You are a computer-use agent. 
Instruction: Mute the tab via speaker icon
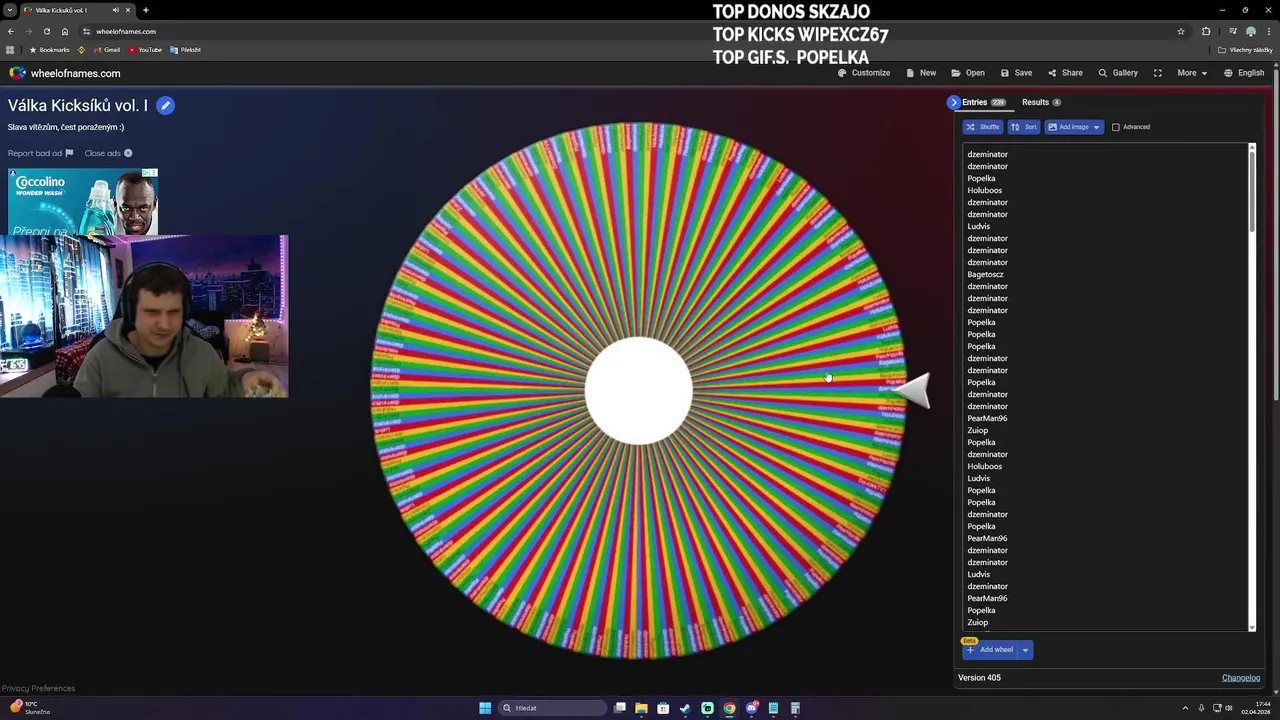pyautogui.click(x=116, y=10)
